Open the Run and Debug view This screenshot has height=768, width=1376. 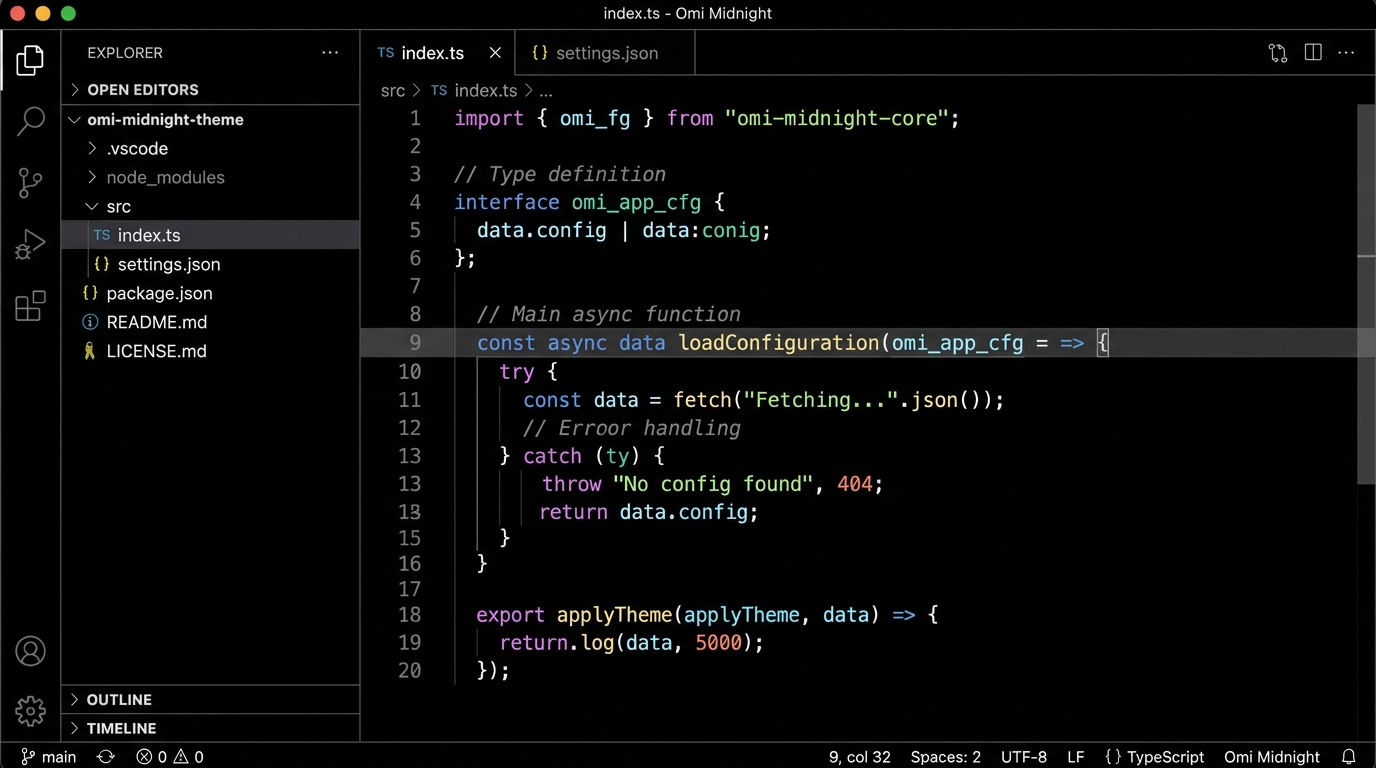click(x=30, y=244)
